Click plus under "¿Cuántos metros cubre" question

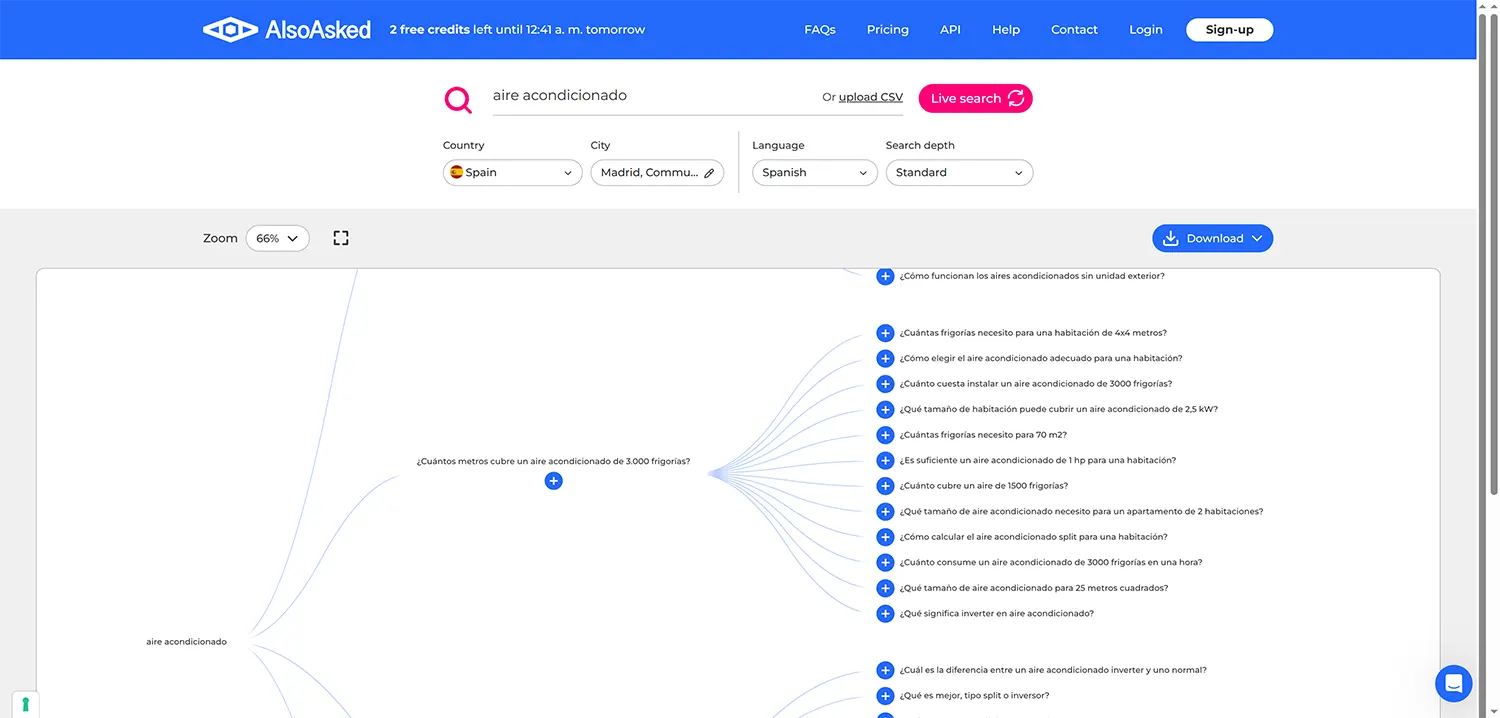[554, 481]
